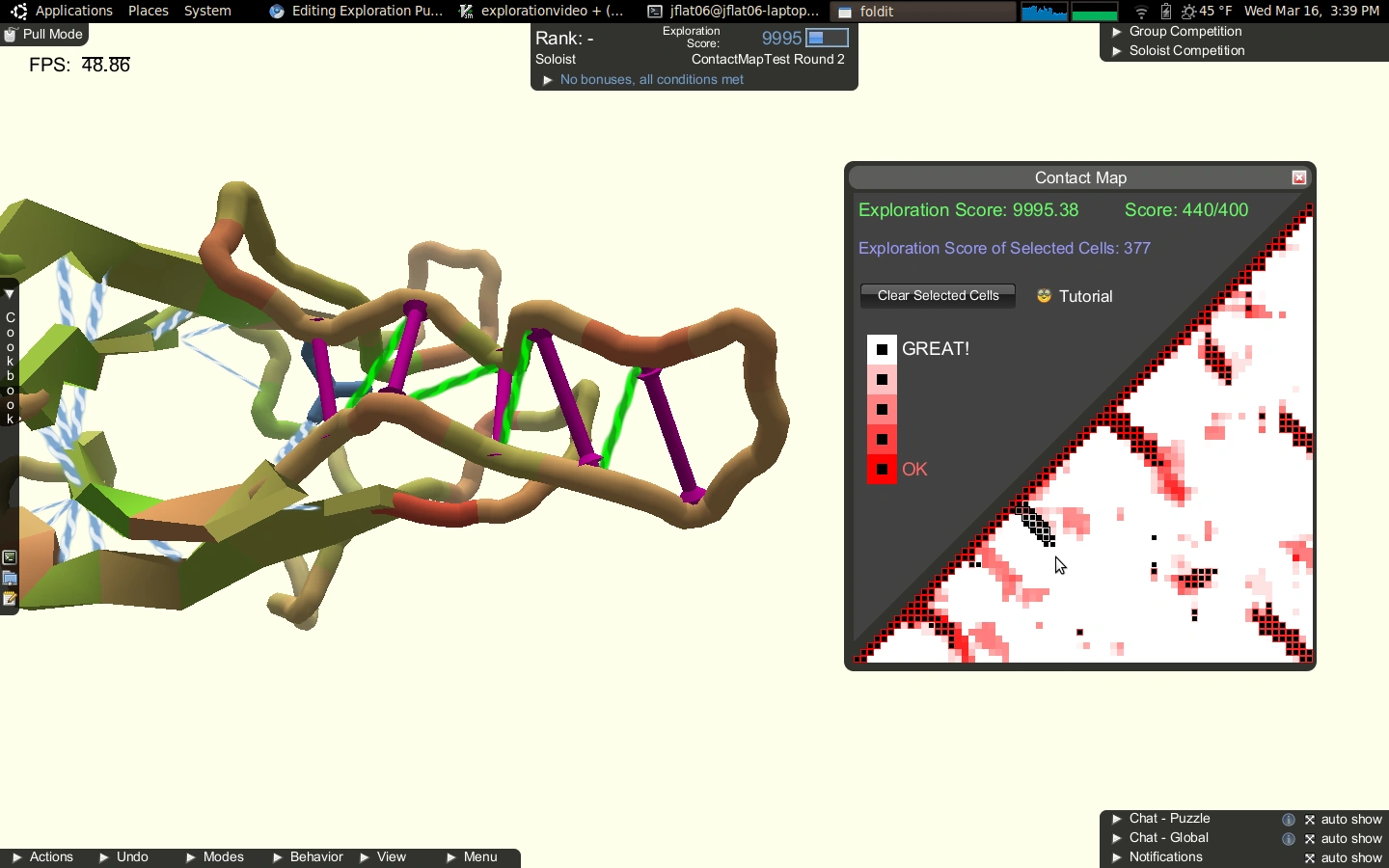Screen dimensions: 1389x868
Task: Switch to the 'Editing Exploration Pu...' browser window
Action: click(x=356, y=12)
